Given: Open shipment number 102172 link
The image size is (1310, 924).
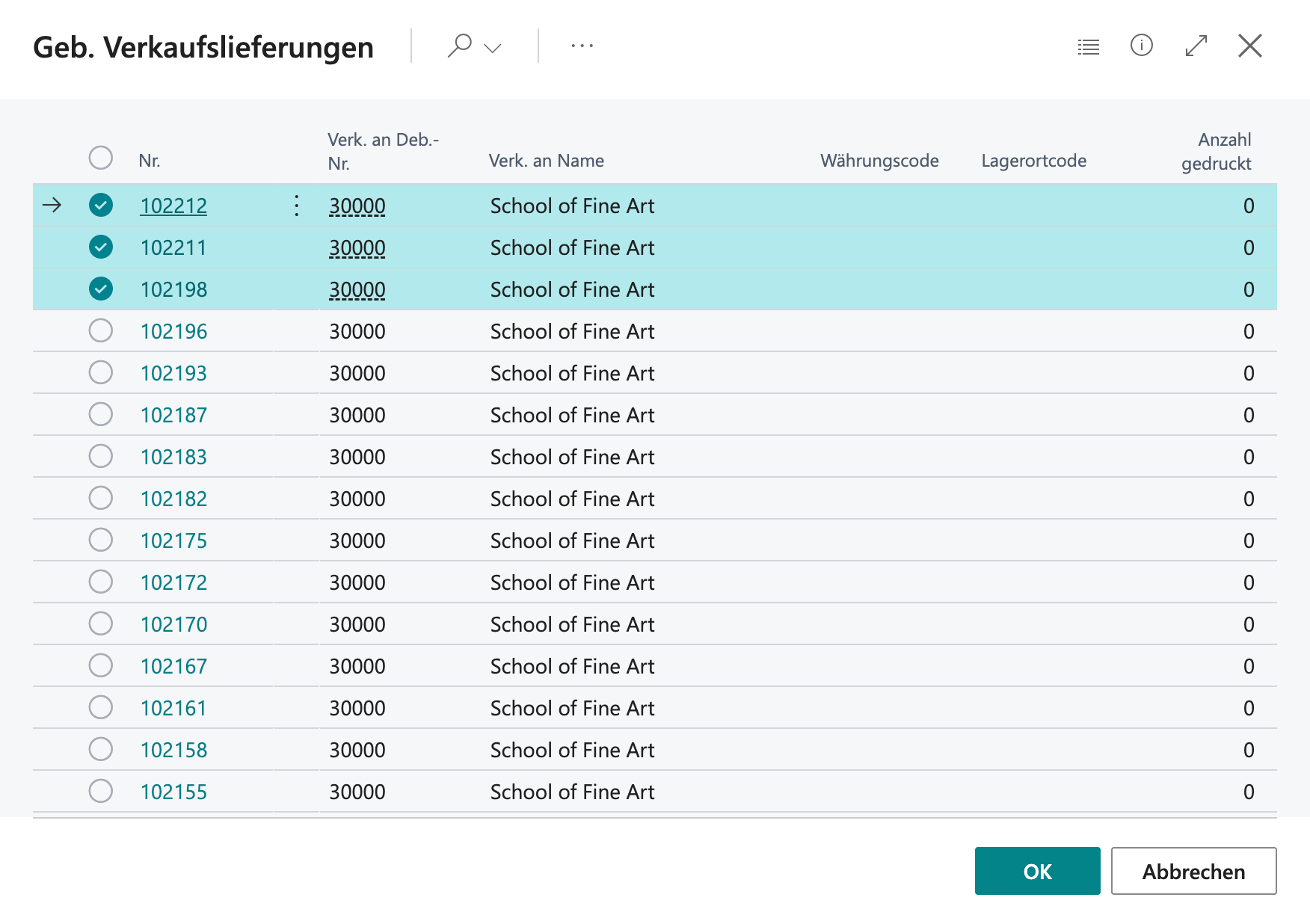Looking at the screenshot, I should (x=173, y=582).
